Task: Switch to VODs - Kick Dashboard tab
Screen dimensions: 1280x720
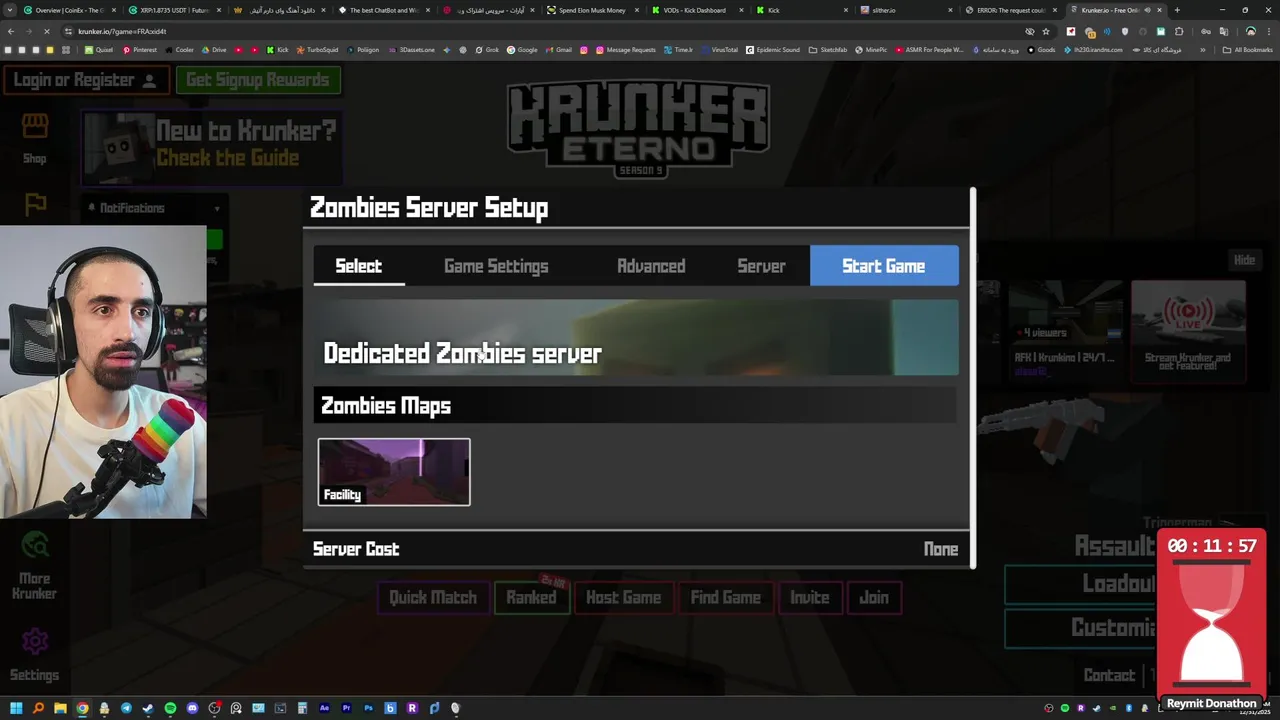Action: pyautogui.click(x=696, y=10)
